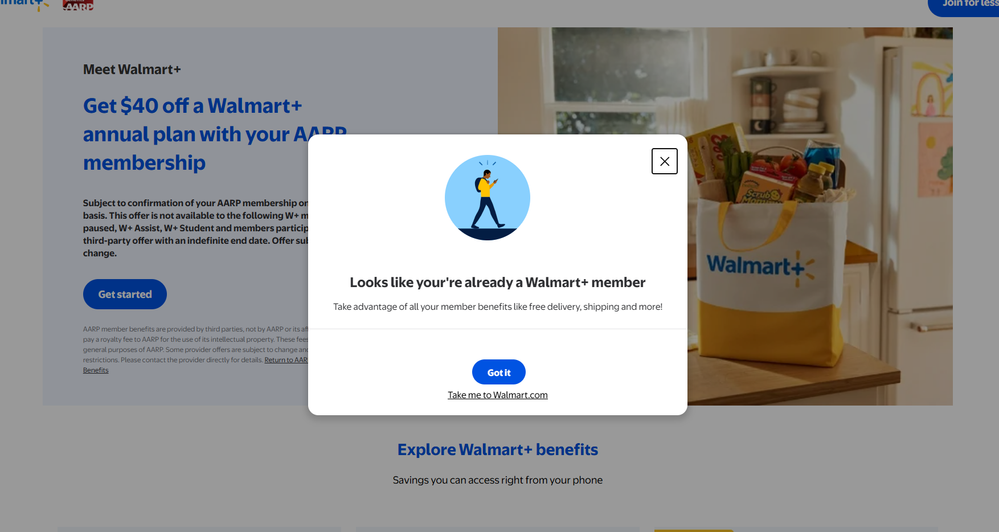Click the Meet Walmart+ label
The width and height of the screenshot is (999, 532).
coord(132,69)
